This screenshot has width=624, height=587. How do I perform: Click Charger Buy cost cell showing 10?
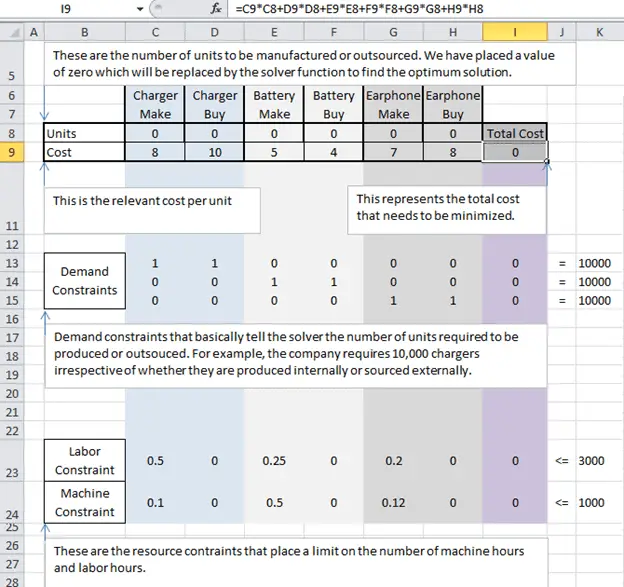click(214, 152)
